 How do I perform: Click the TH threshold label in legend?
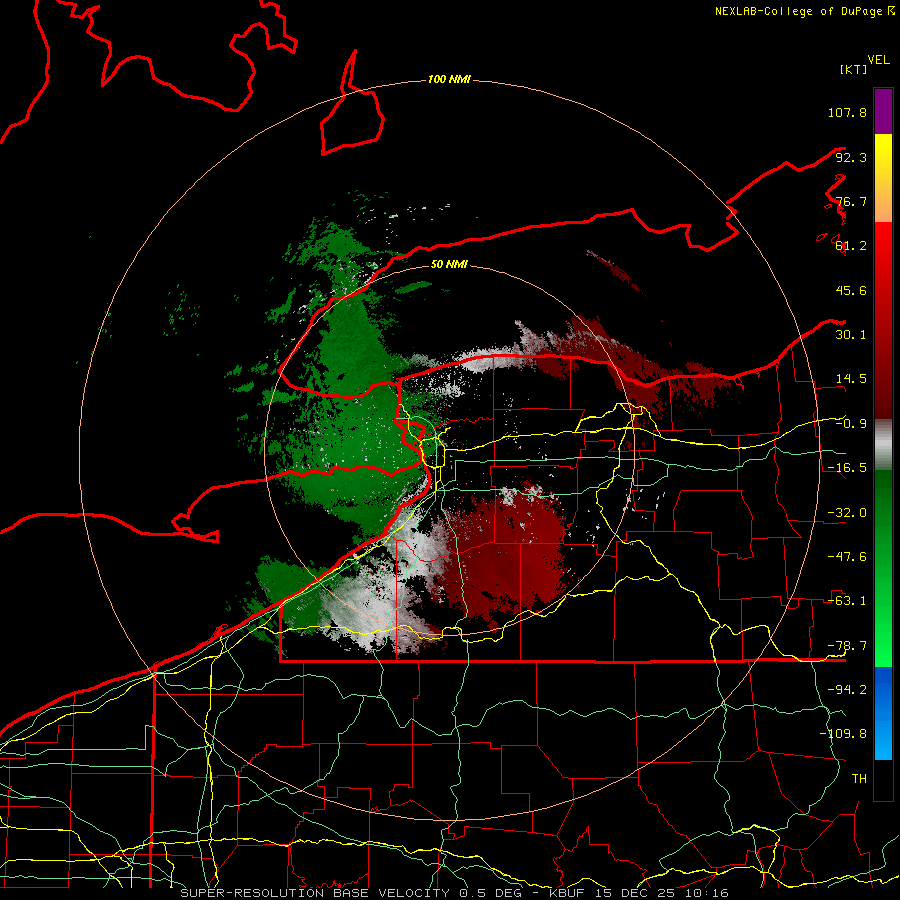859,779
